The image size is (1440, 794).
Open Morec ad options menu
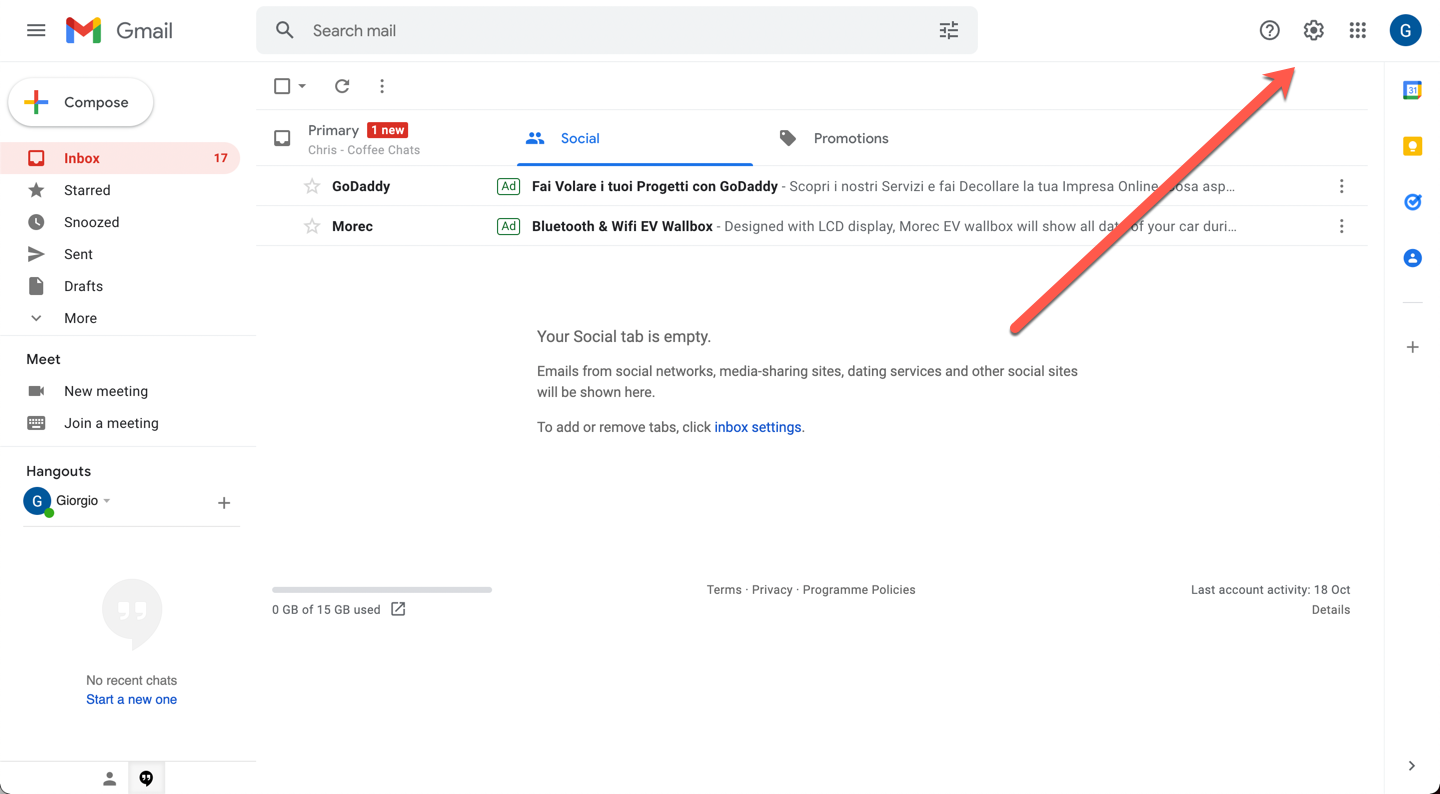point(1342,226)
